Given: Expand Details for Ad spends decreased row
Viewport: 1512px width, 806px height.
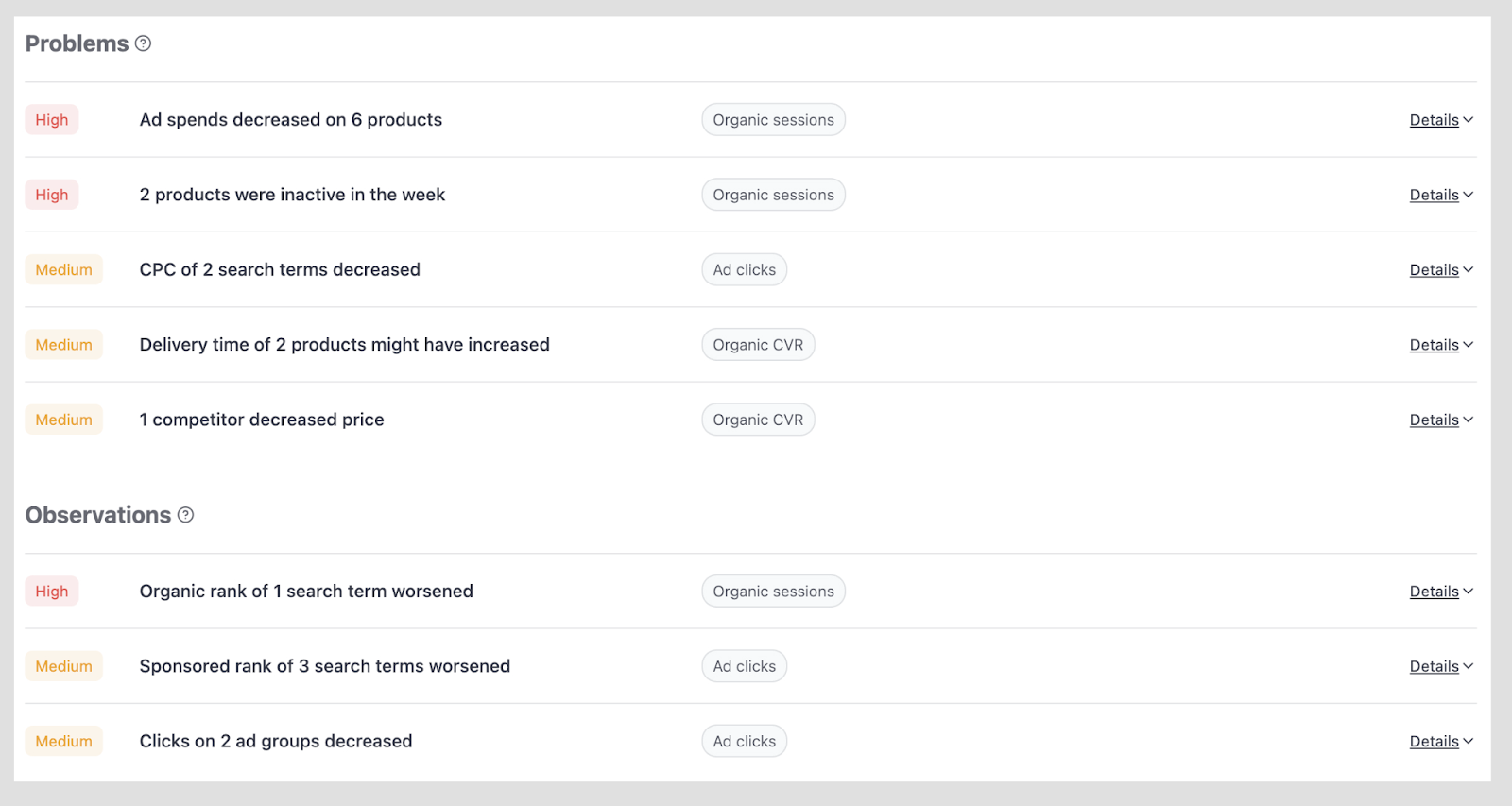Looking at the screenshot, I should coord(1440,120).
